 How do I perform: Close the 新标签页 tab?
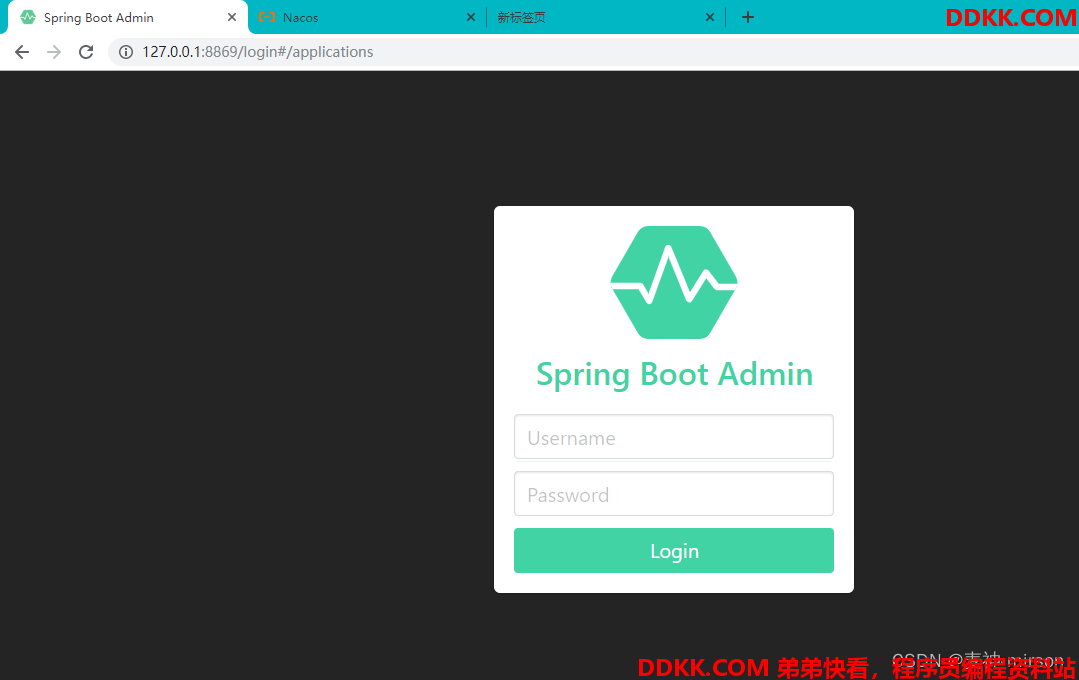709,17
